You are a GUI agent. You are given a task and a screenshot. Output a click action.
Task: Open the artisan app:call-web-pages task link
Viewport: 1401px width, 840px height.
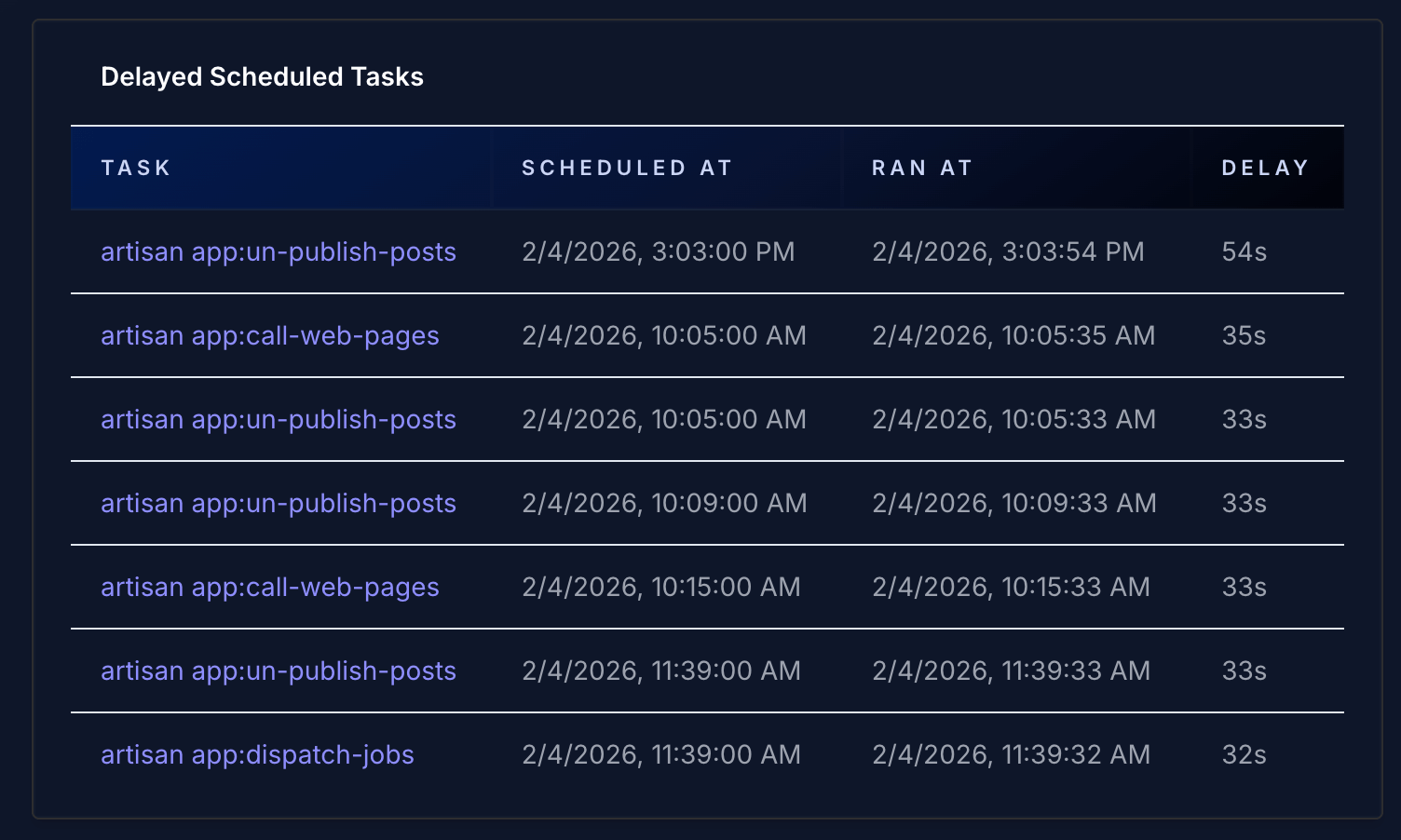(269, 335)
